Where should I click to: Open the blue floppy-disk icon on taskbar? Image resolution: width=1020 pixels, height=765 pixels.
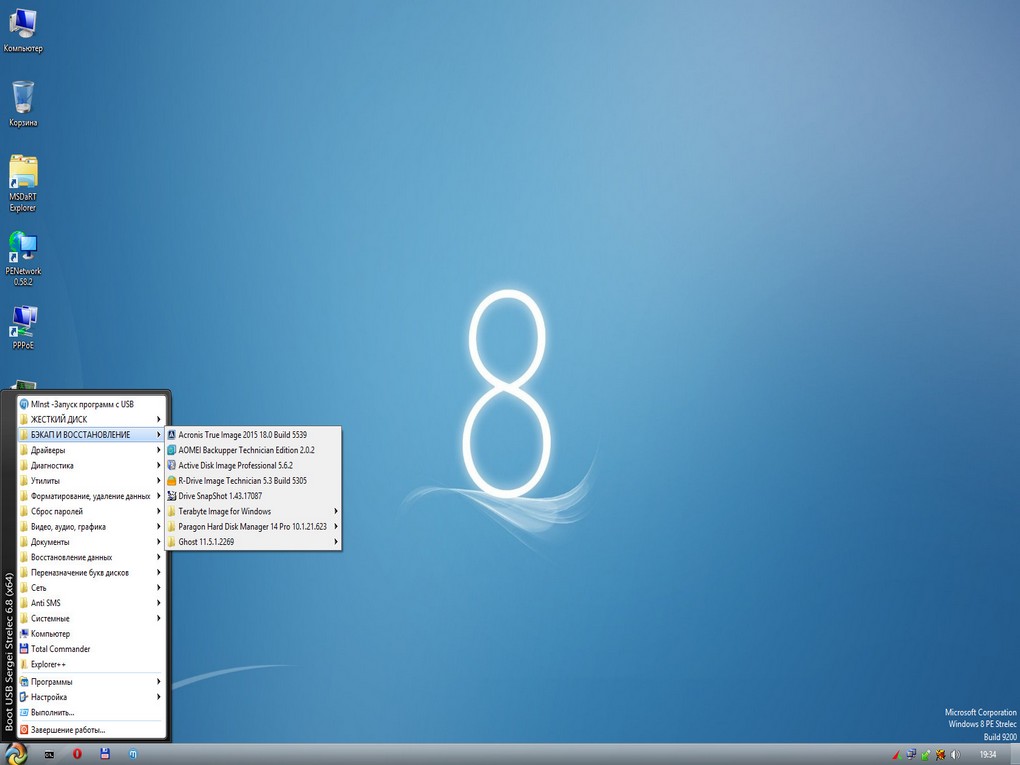point(105,755)
